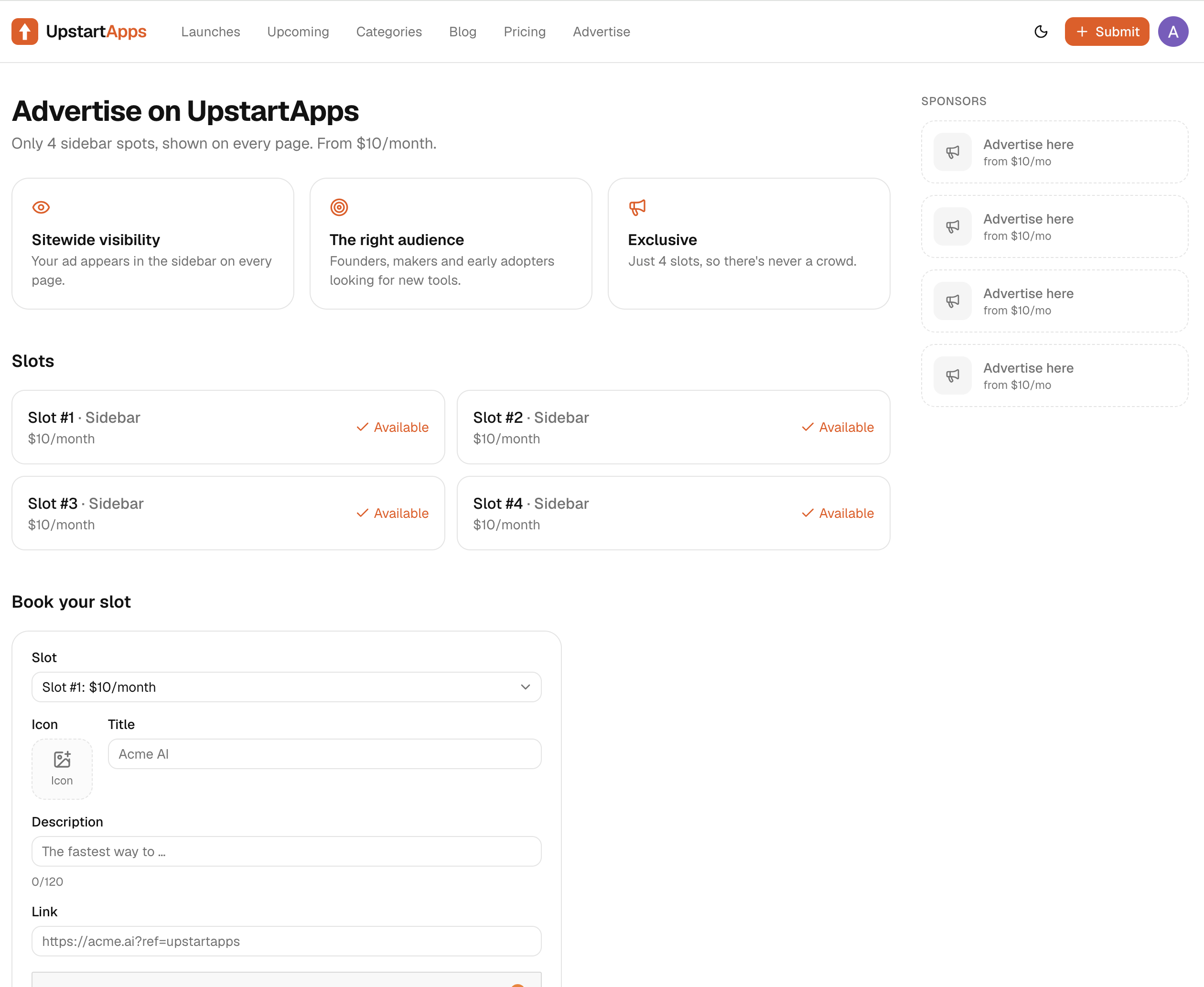The width and height of the screenshot is (1204, 987).
Task: Click the 'Advertise on UpstartApps' page title
Action: tap(185, 111)
